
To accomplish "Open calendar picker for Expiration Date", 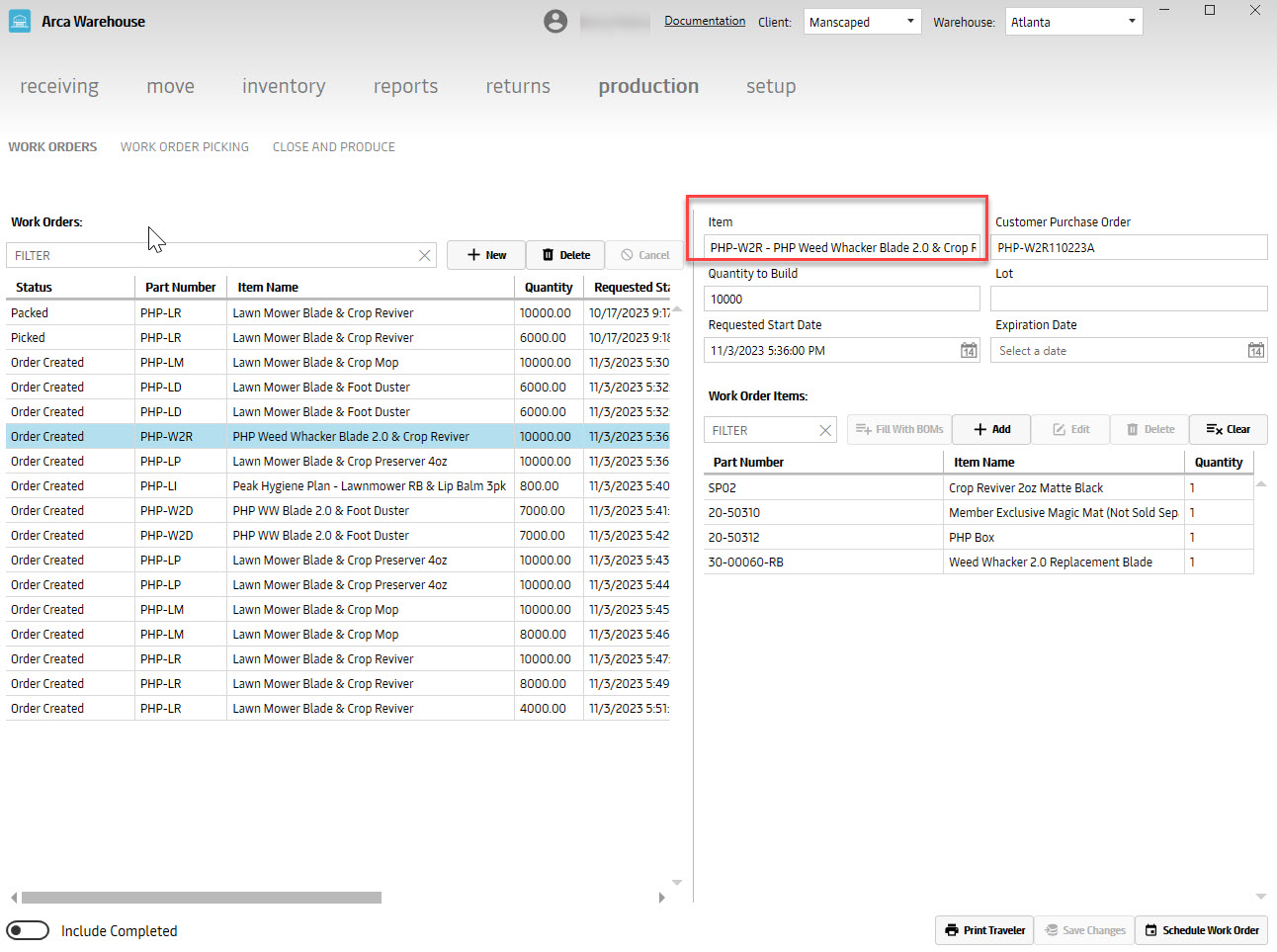I will point(1255,351).
